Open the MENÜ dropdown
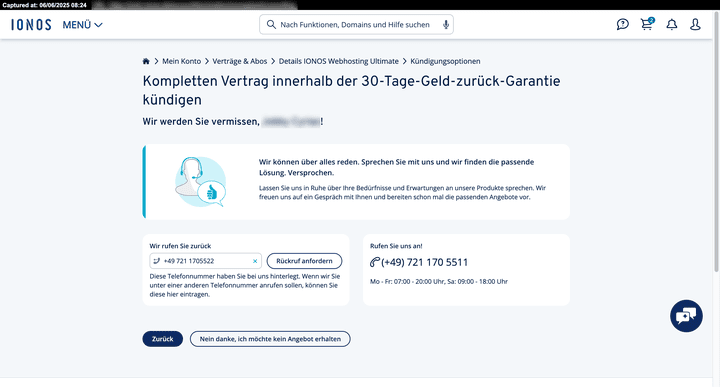Screen dimensions: 720x387 pyautogui.click(x=82, y=25)
